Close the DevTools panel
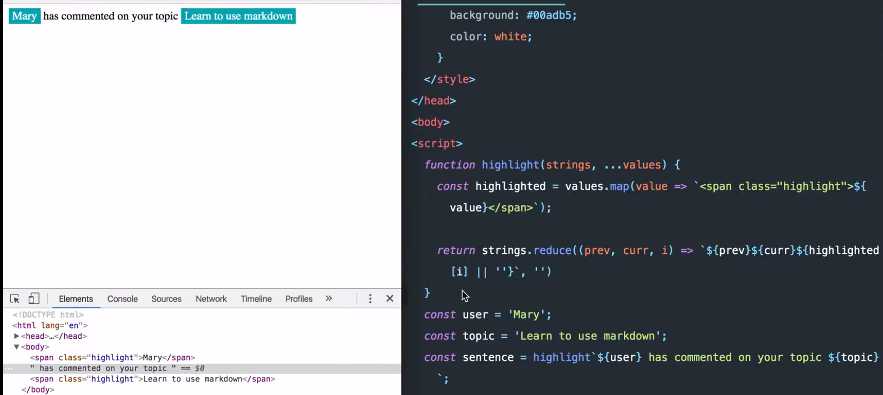Viewport: 883px width, 395px height. (x=390, y=299)
